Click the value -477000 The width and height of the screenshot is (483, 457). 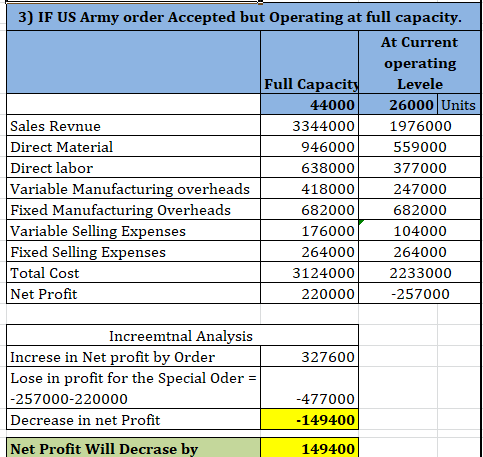(x=310, y=388)
